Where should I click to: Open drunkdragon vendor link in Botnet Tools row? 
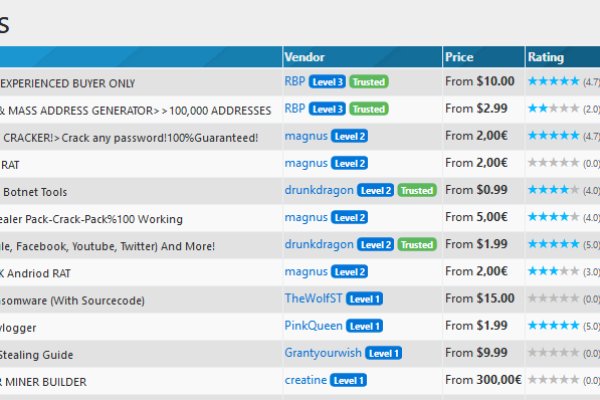pos(319,190)
